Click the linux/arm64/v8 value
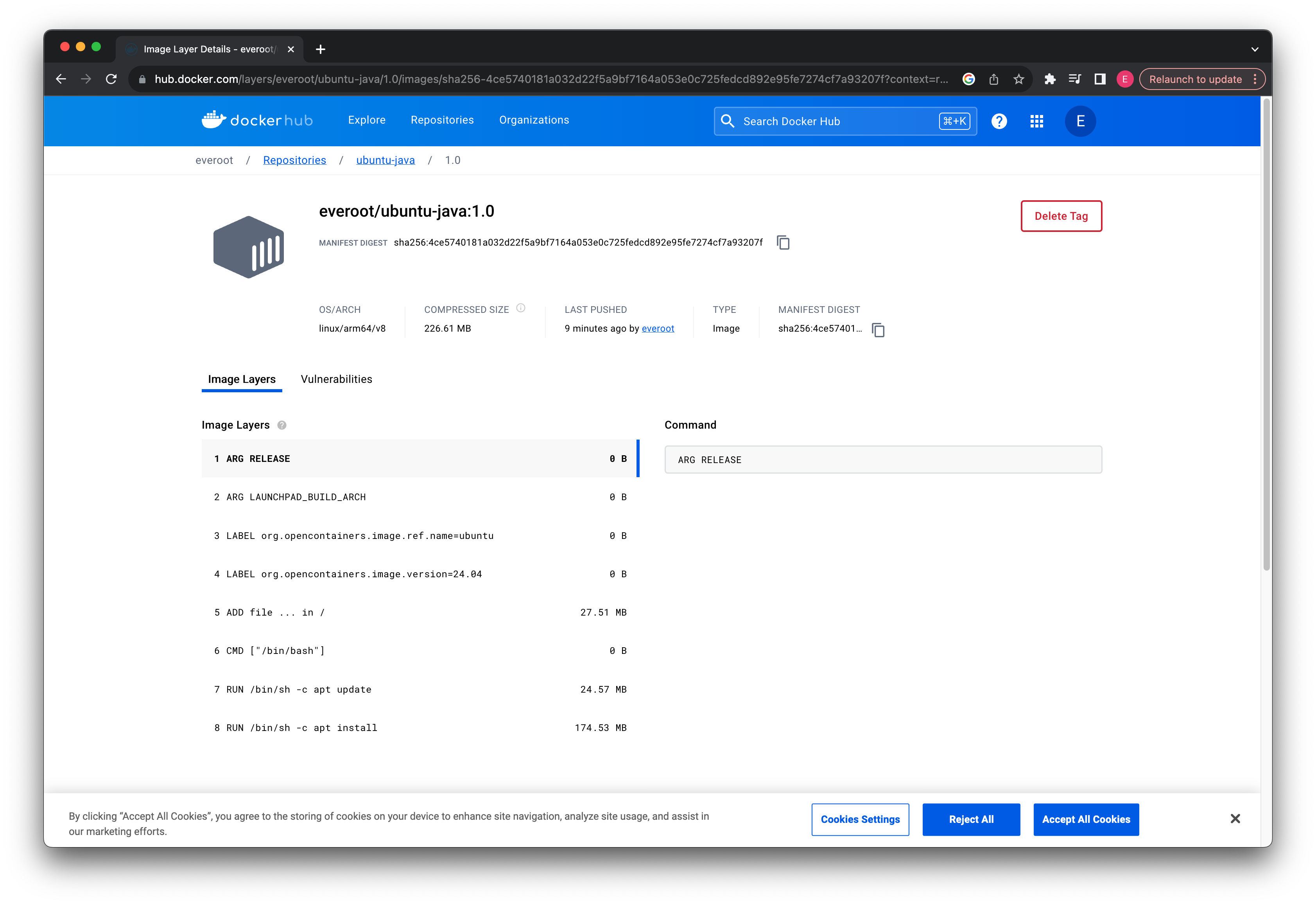Viewport: 1316px width, 905px height. click(352, 328)
